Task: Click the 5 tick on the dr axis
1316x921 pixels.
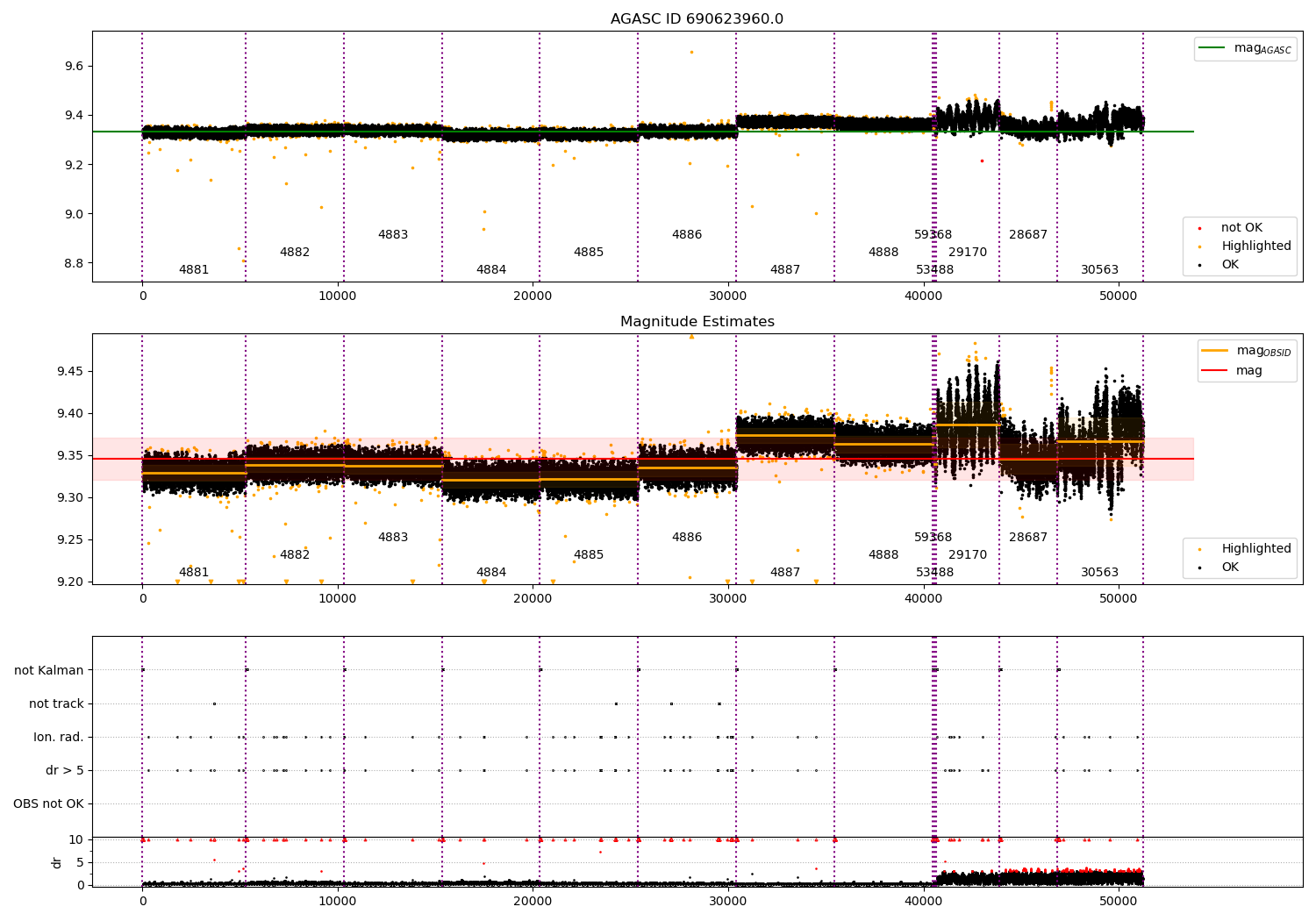Action: 80,863
